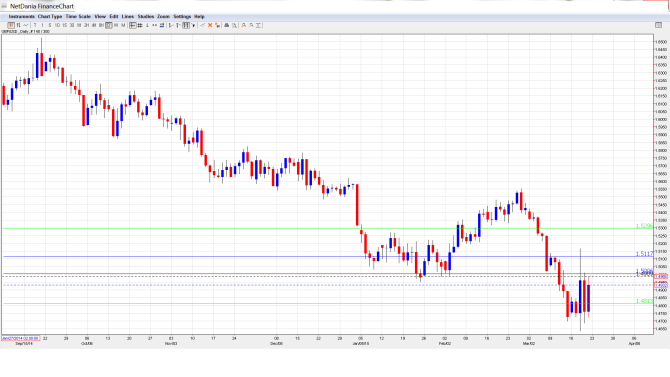Switch to the 8-hour time scale
The width and height of the screenshot is (670, 377).
101,25
